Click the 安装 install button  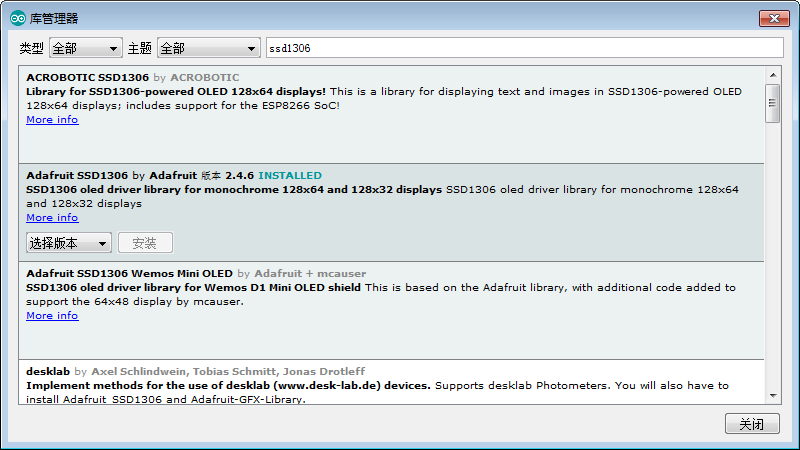(145, 243)
